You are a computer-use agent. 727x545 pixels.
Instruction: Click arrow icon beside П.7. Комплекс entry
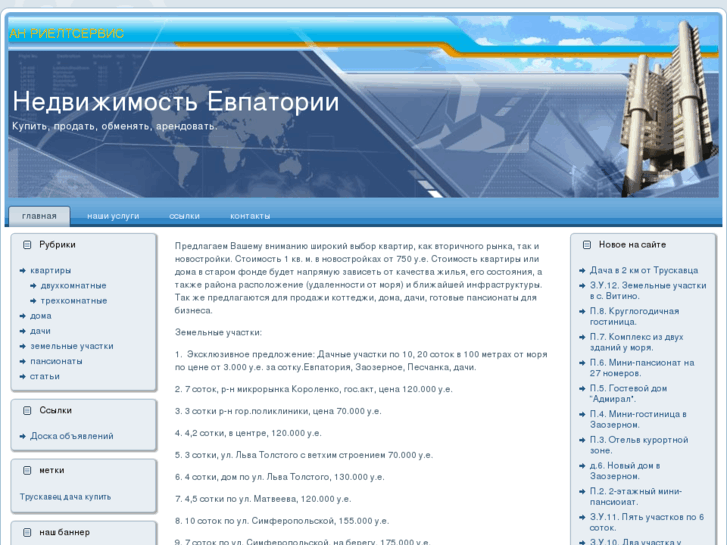coord(582,337)
